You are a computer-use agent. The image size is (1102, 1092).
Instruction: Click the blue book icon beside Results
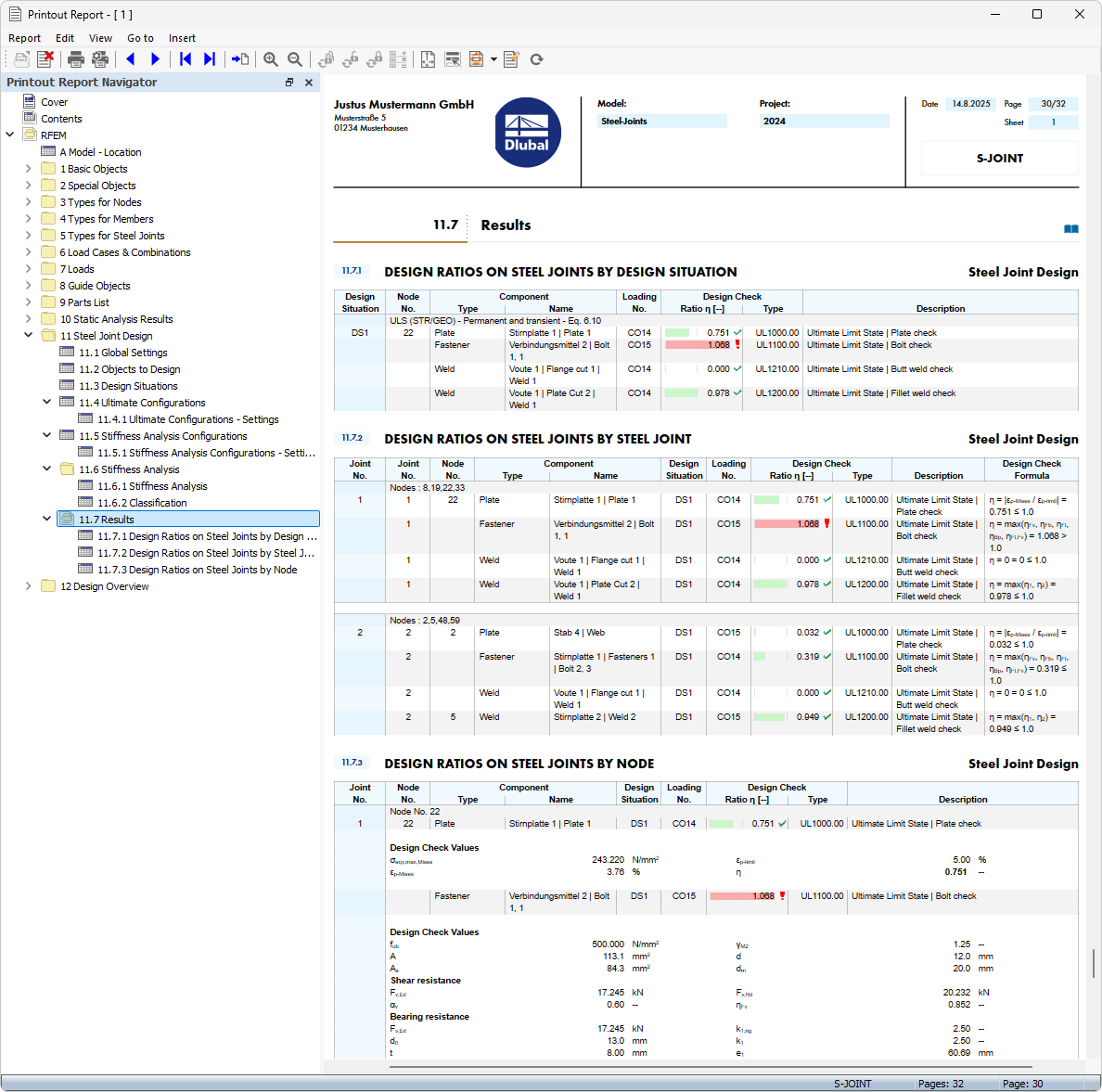(1071, 228)
